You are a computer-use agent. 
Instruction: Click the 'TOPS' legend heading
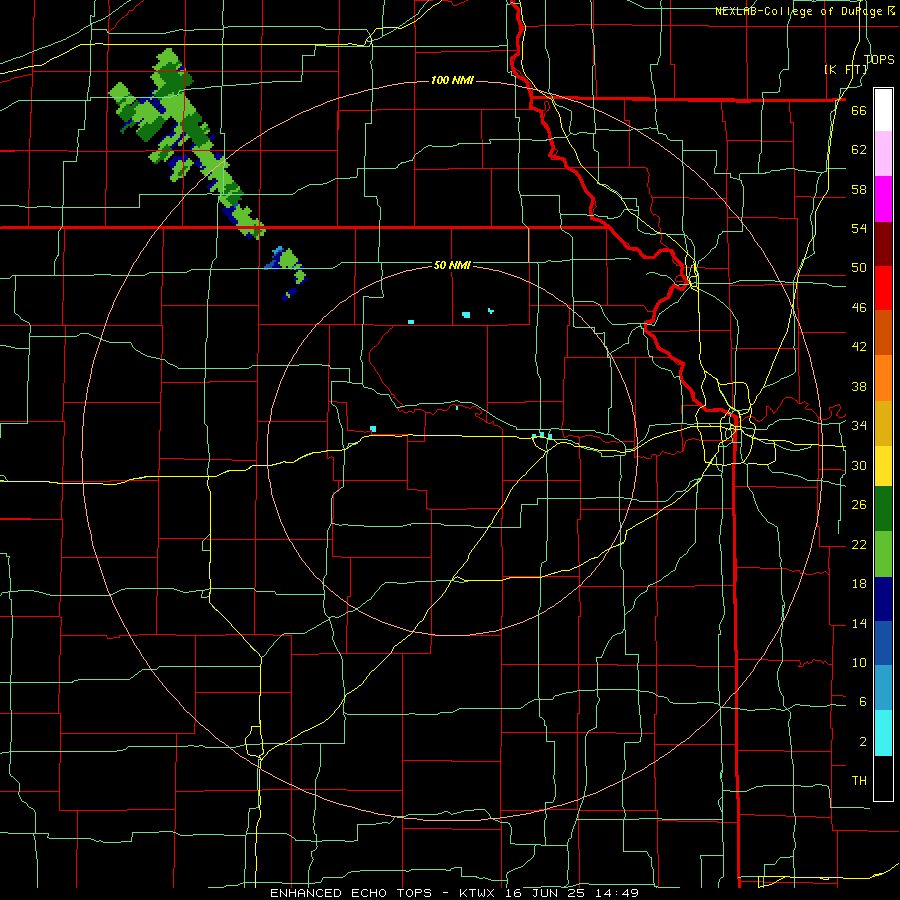879,59
